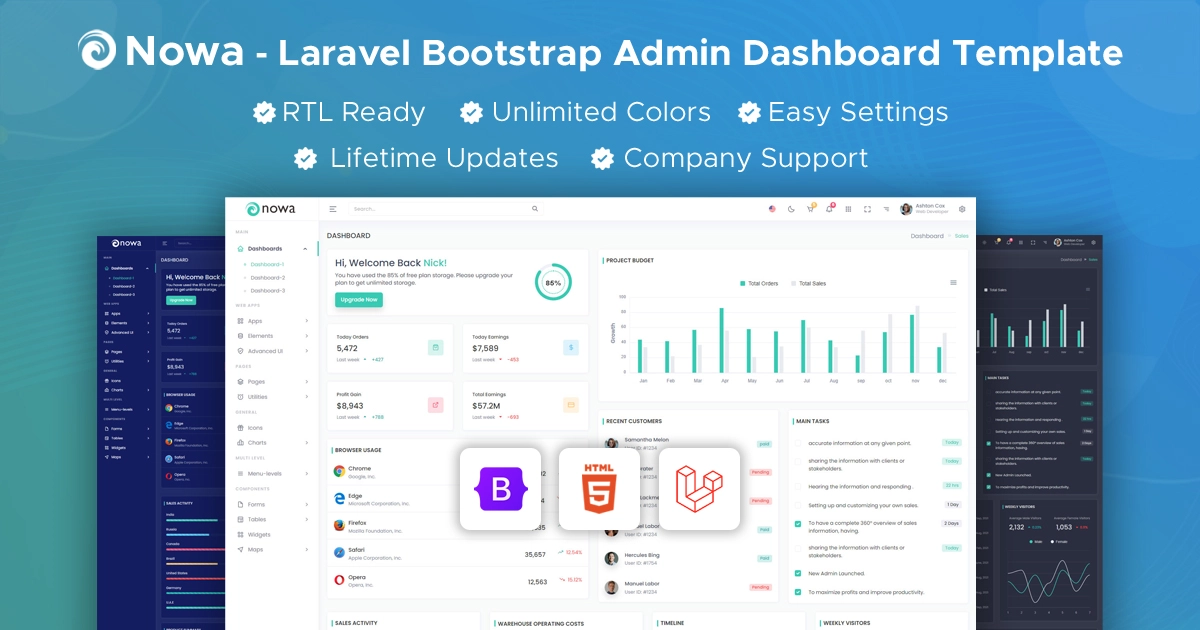Click the Edge browser icon
The image size is (1200, 630).
tap(340, 498)
